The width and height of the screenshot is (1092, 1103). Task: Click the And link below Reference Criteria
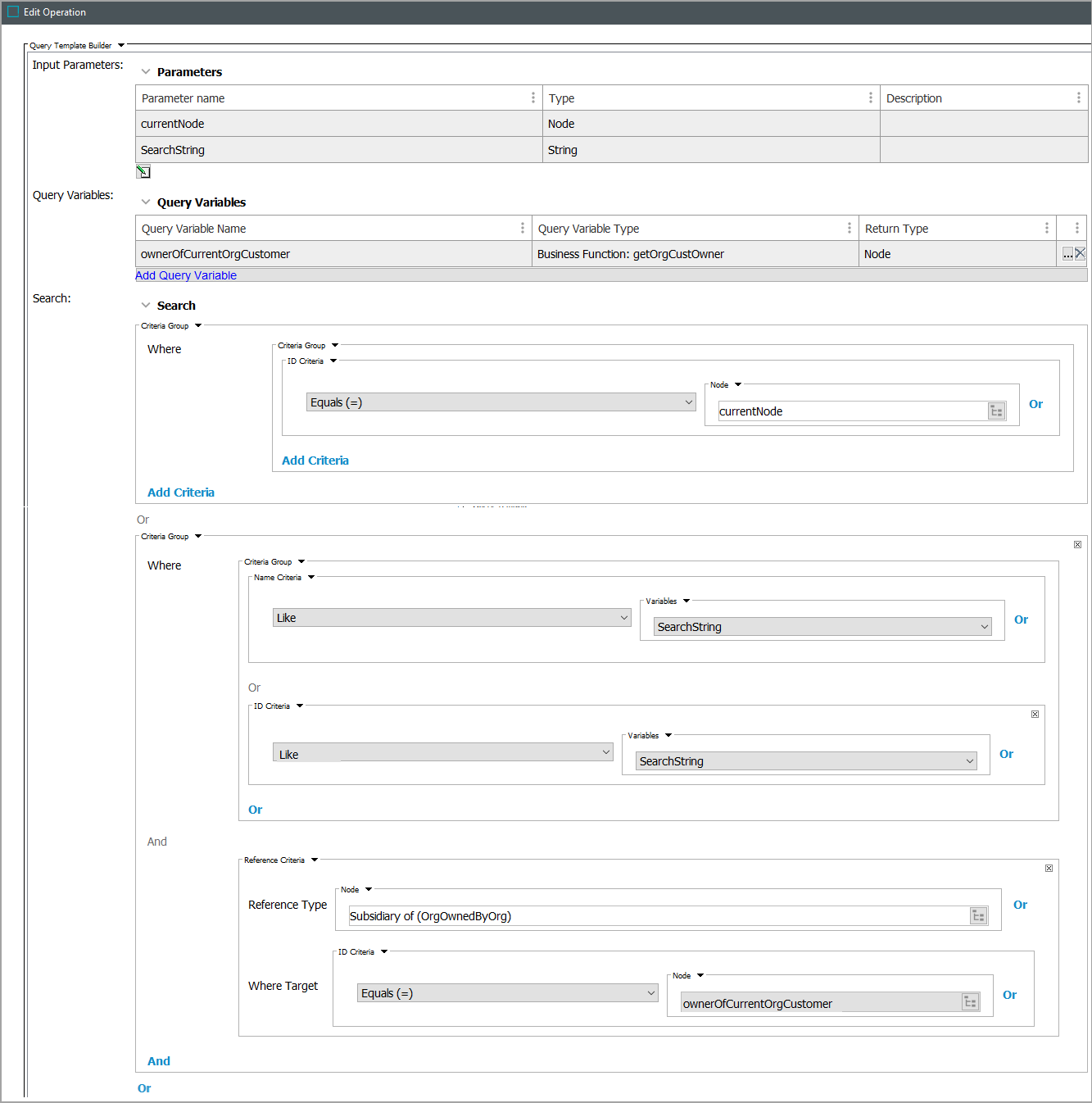159,1061
